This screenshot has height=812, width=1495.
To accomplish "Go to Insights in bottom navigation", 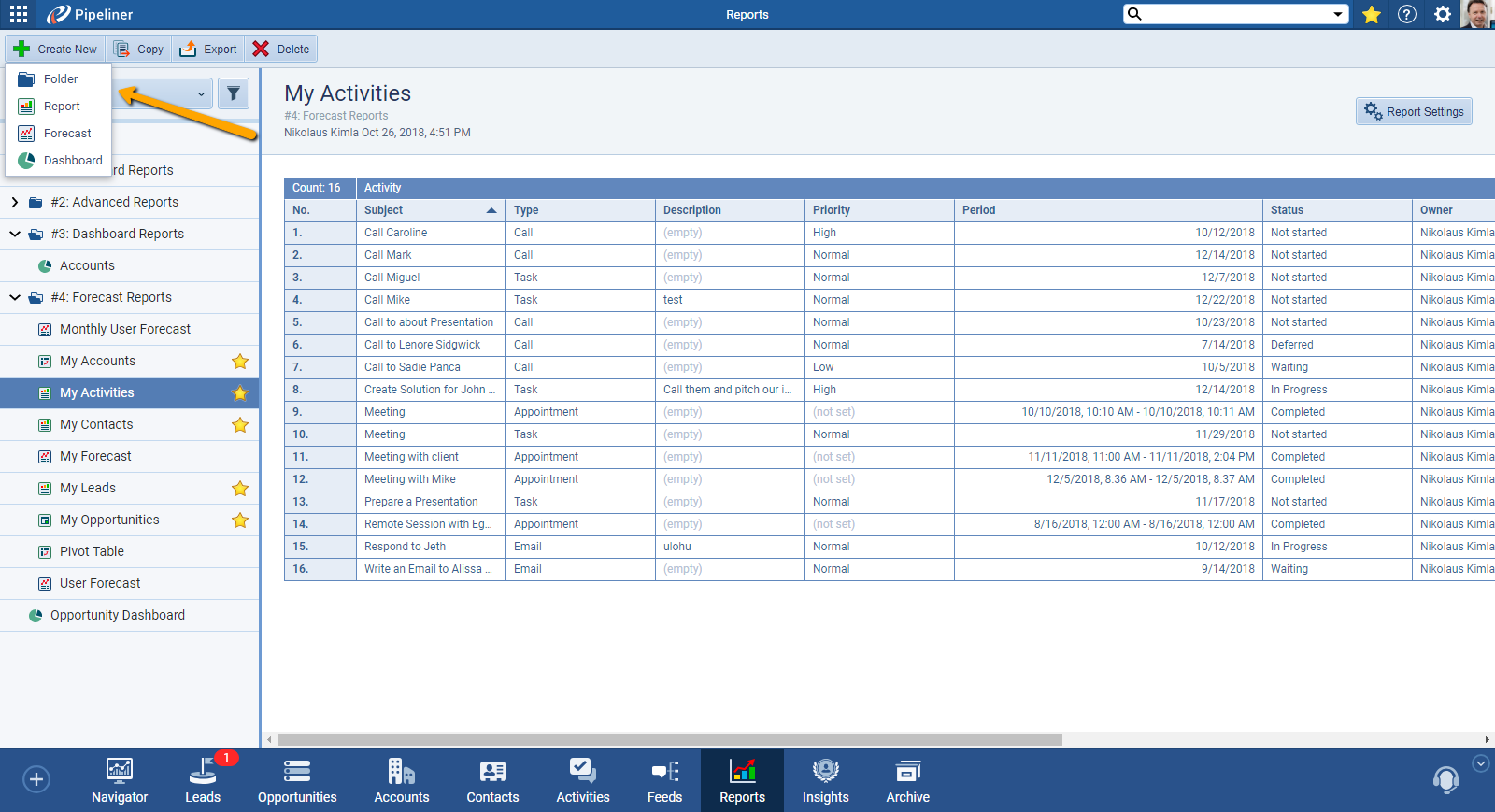I will [x=825, y=780].
